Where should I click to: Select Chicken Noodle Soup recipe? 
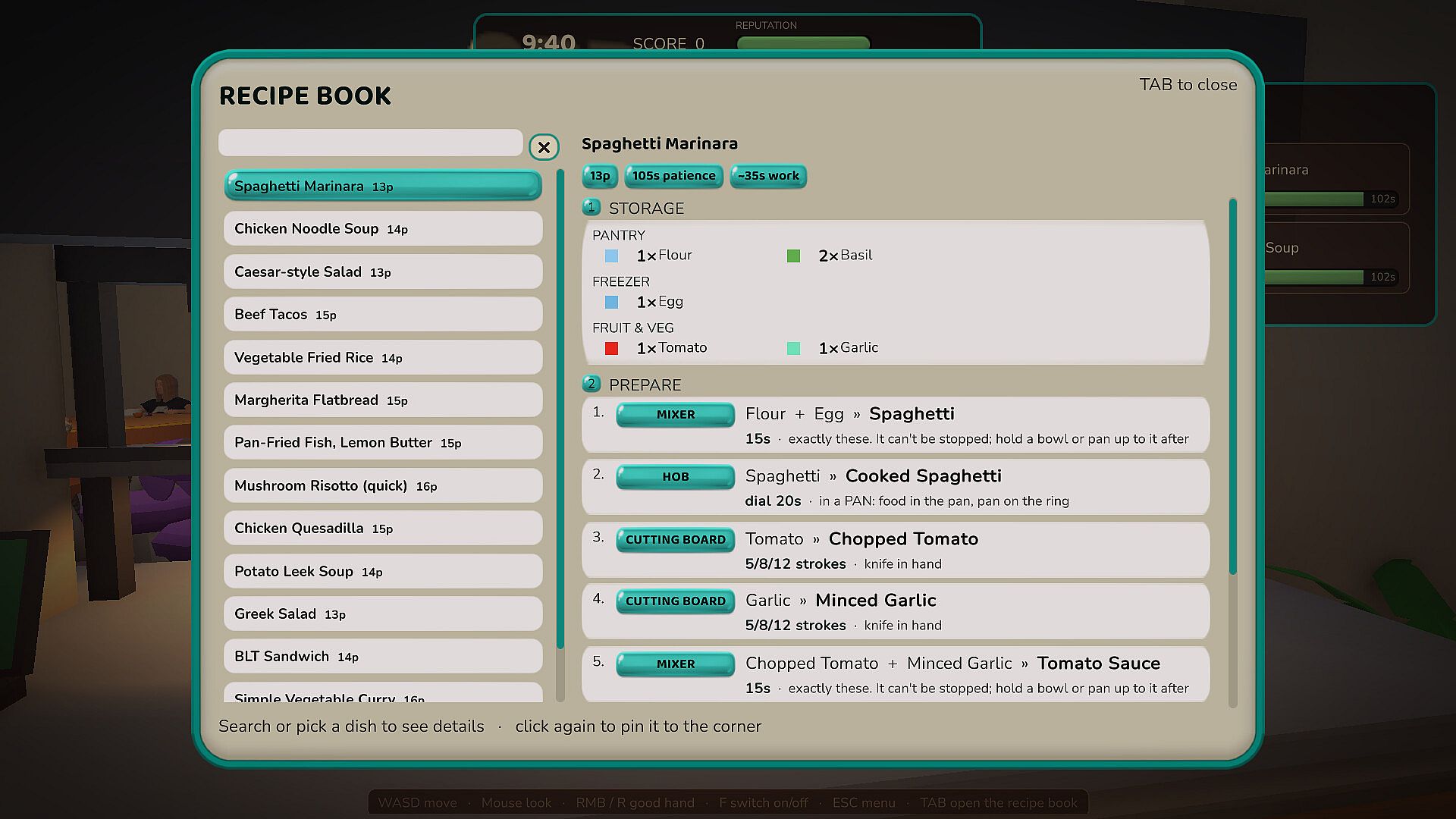pyautogui.click(x=383, y=229)
